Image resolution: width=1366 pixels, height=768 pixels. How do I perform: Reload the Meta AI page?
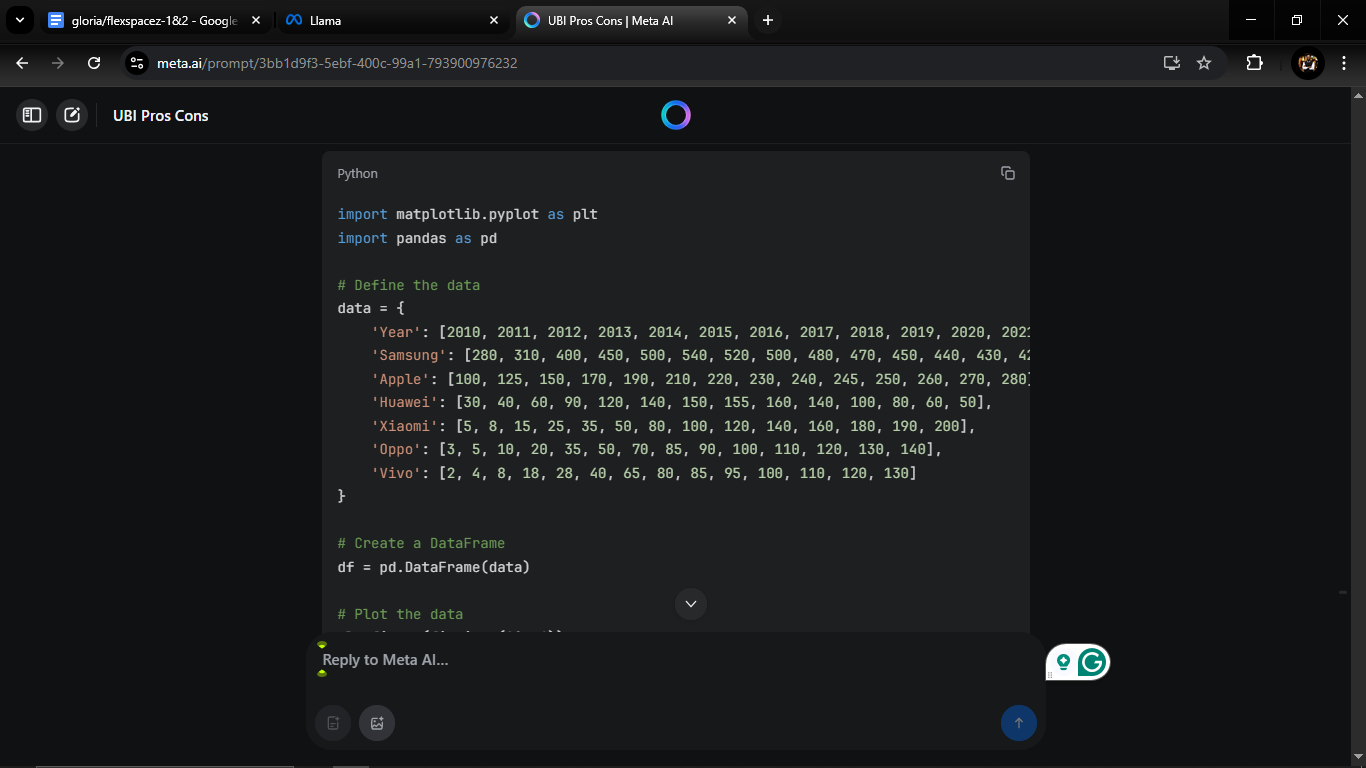[x=94, y=63]
